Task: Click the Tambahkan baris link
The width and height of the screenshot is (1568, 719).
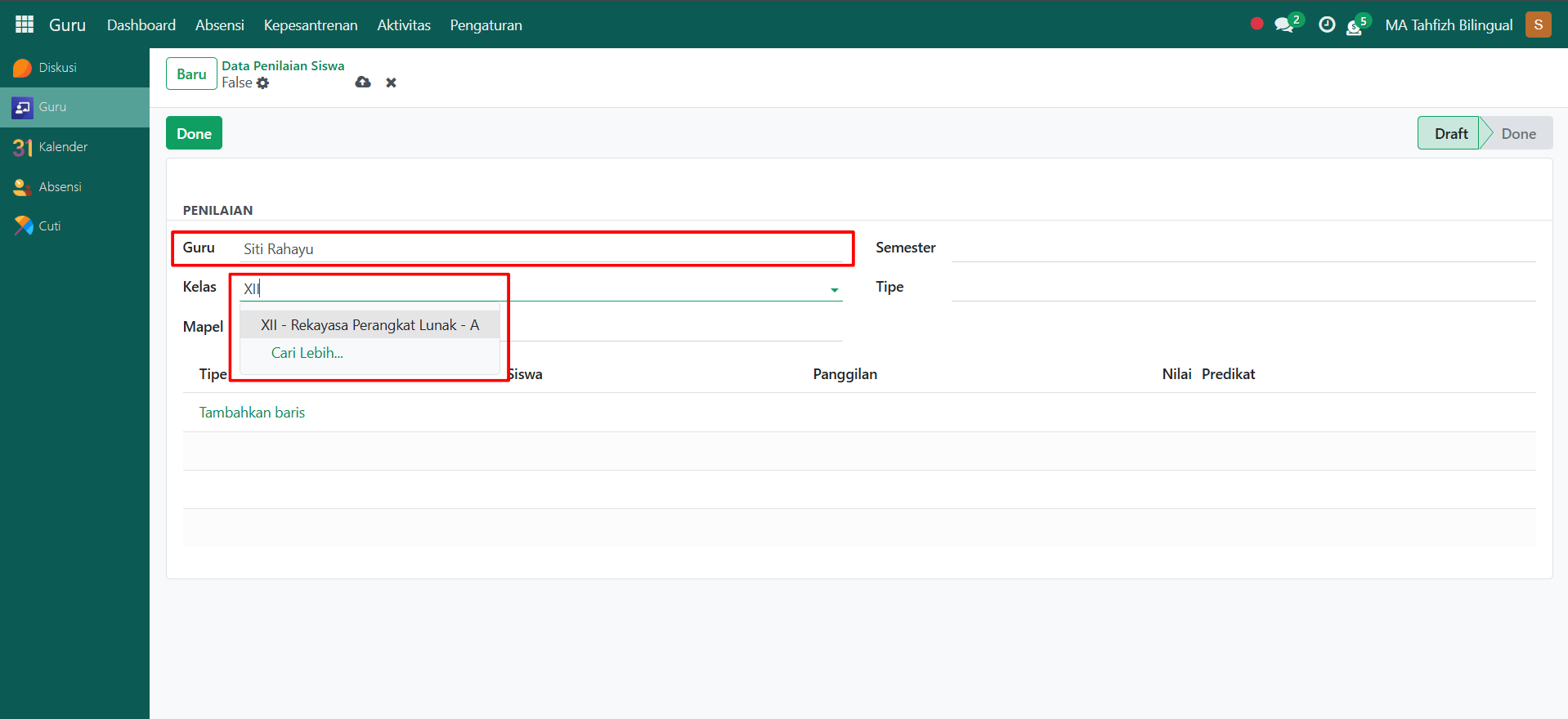Action: 252,413
